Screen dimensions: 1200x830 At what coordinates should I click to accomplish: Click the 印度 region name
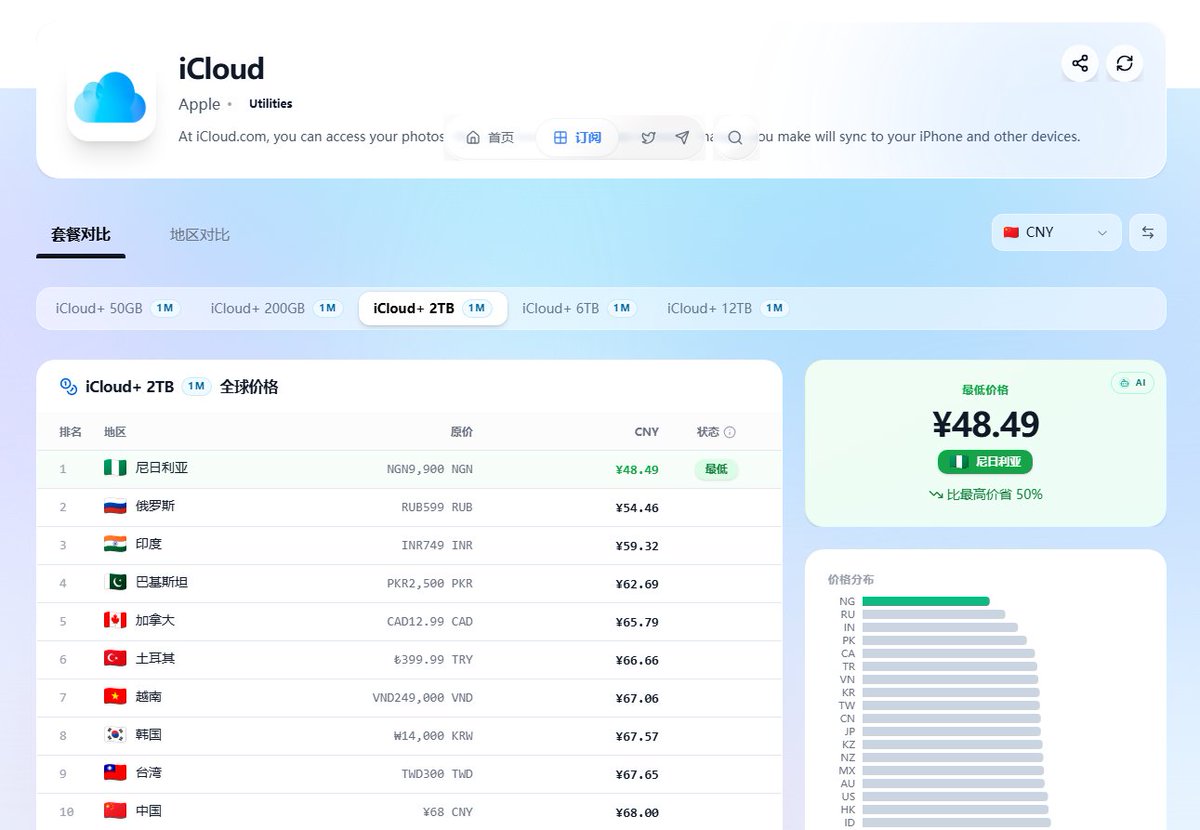coord(148,544)
